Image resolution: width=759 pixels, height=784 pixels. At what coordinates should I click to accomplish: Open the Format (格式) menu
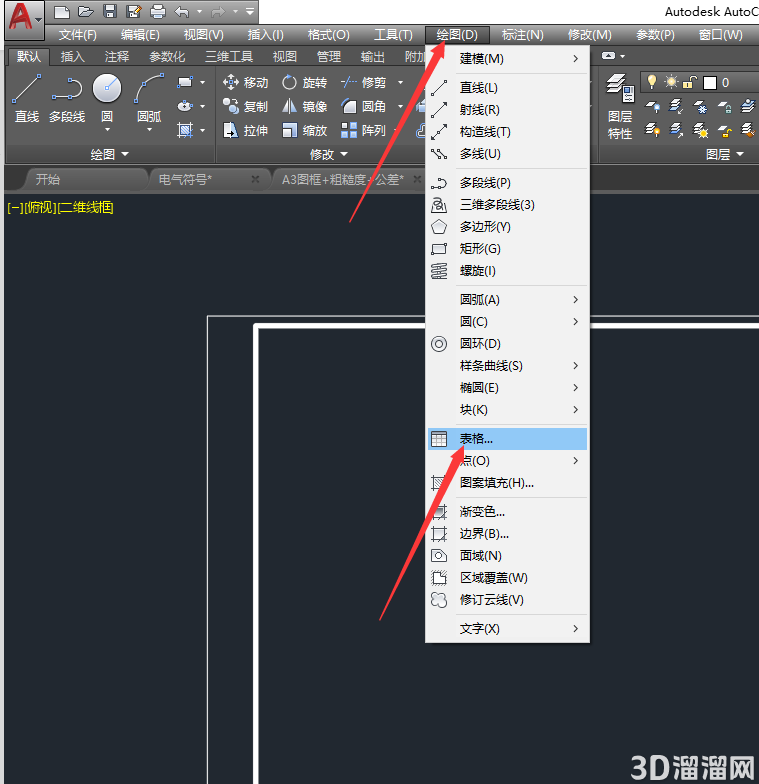tap(328, 35)
